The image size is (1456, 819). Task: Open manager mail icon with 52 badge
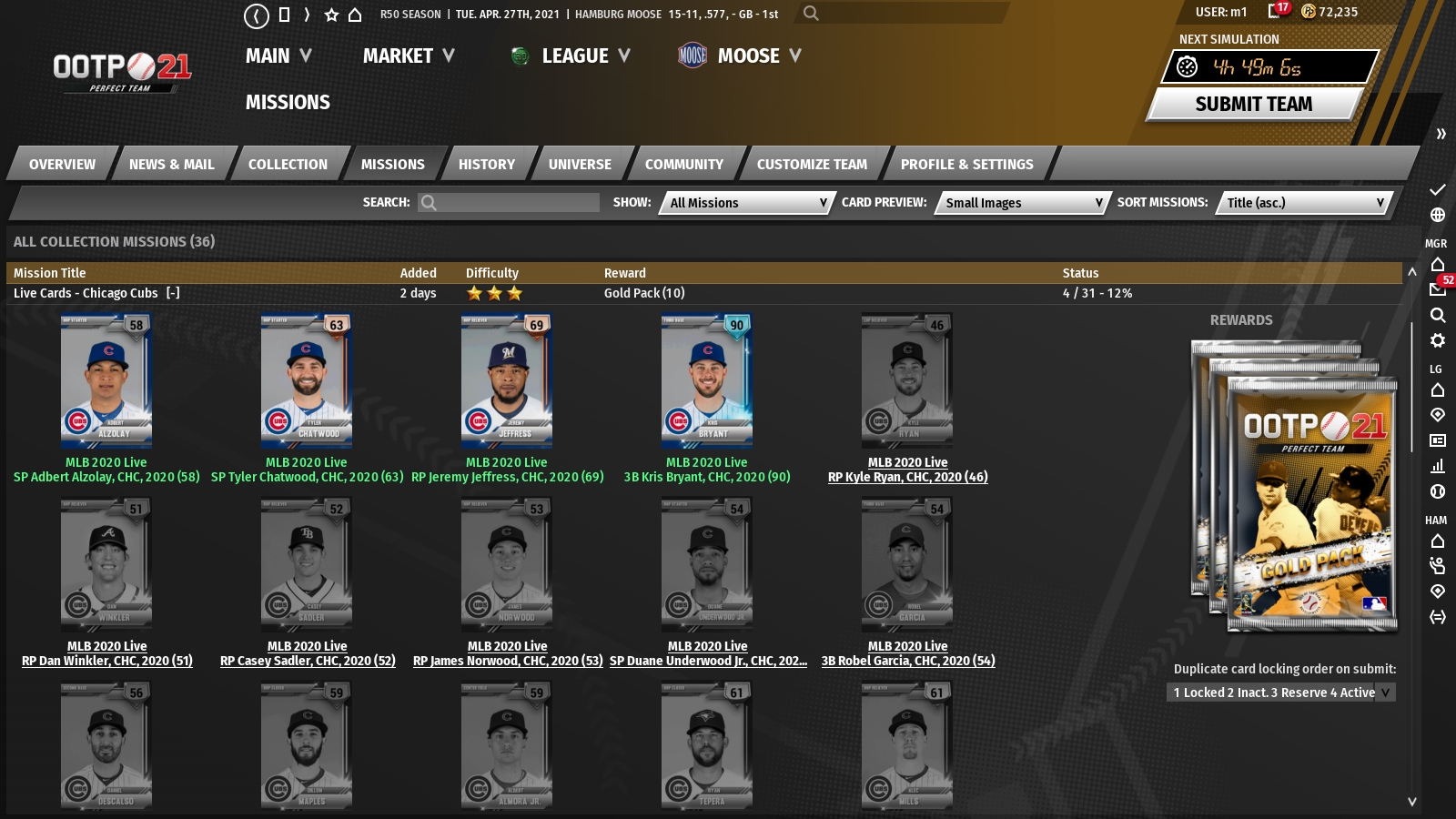pyautogui.click(x=1439, y=288)
